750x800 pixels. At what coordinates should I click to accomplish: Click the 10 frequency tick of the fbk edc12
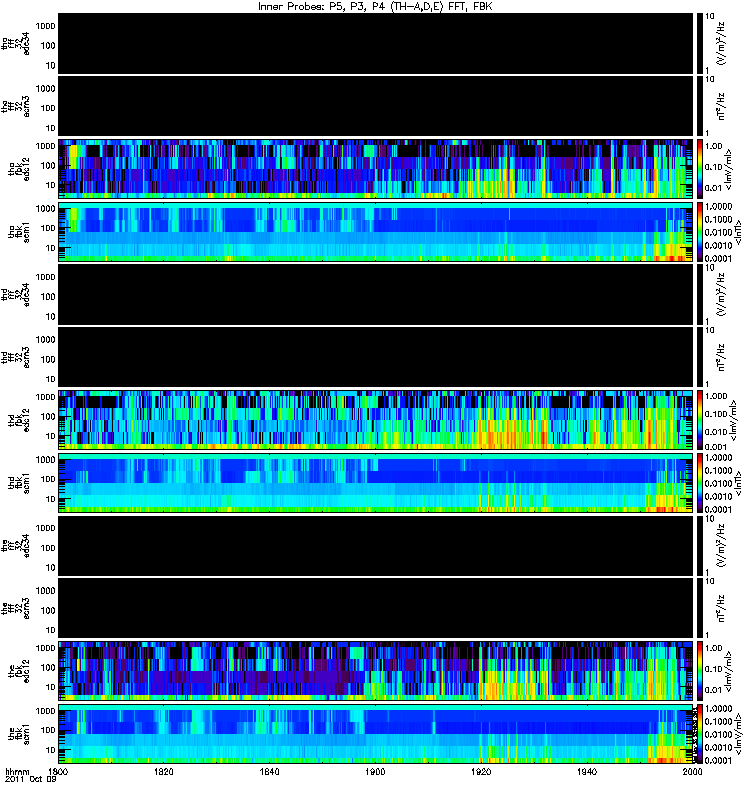click(50, 687)
